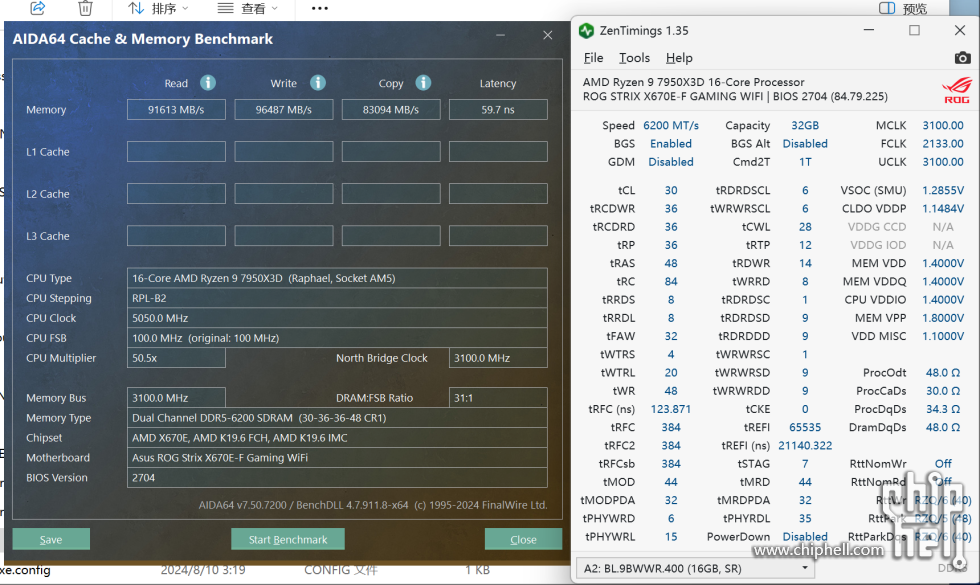Image resolution: width=980 pixels, height=585 pixels.
Task: Click the Close button in AIDA64
Action: click(x=523, y=539)
